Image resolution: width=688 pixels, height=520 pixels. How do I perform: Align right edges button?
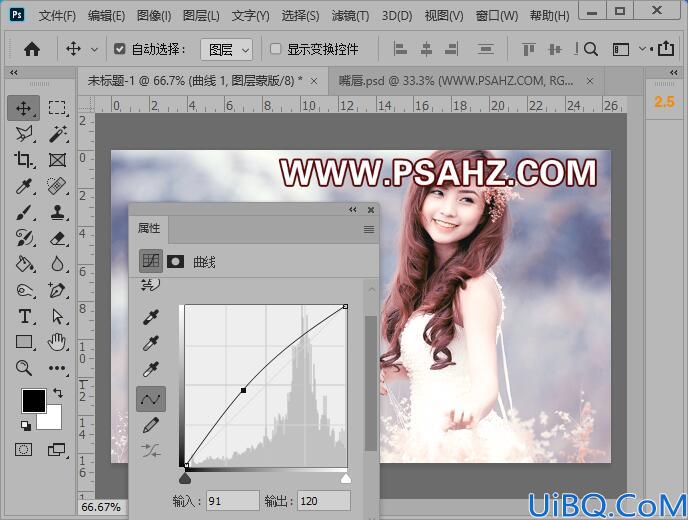pos(451,49)
